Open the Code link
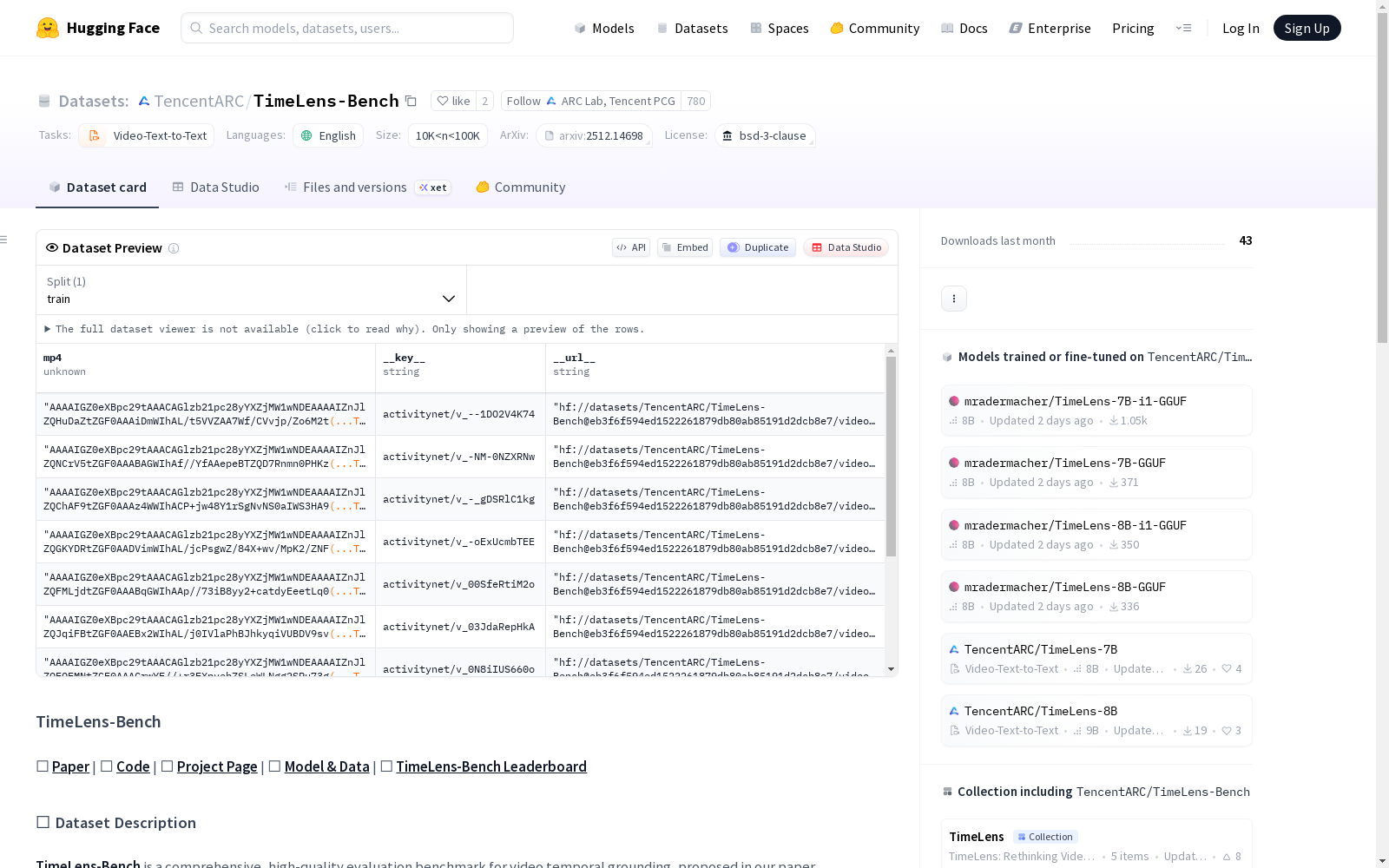This screenshot has height=868, width=1389. click(x=133, y=766)
